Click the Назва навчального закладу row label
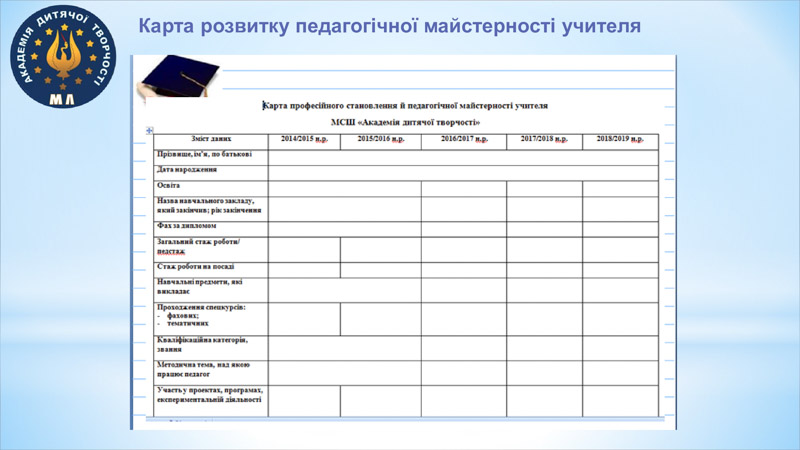This screenshot has height=450, width=800. click(209, 206)
